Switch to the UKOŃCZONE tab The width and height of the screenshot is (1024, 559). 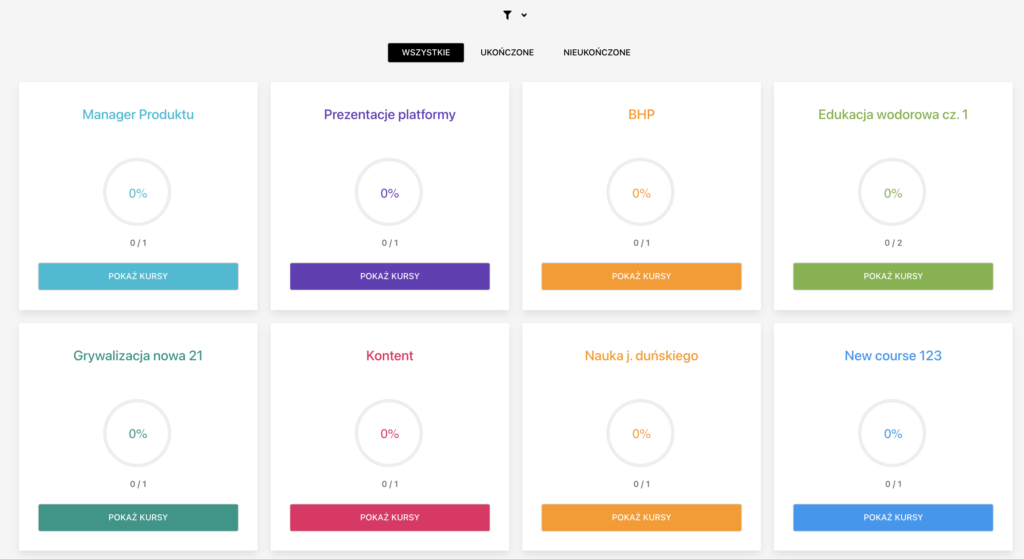(x=507, y=52)
